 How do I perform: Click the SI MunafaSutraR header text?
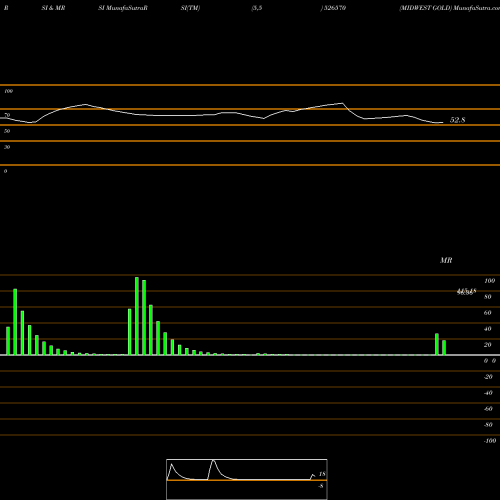pyautogui.click(x=123, y=8)
